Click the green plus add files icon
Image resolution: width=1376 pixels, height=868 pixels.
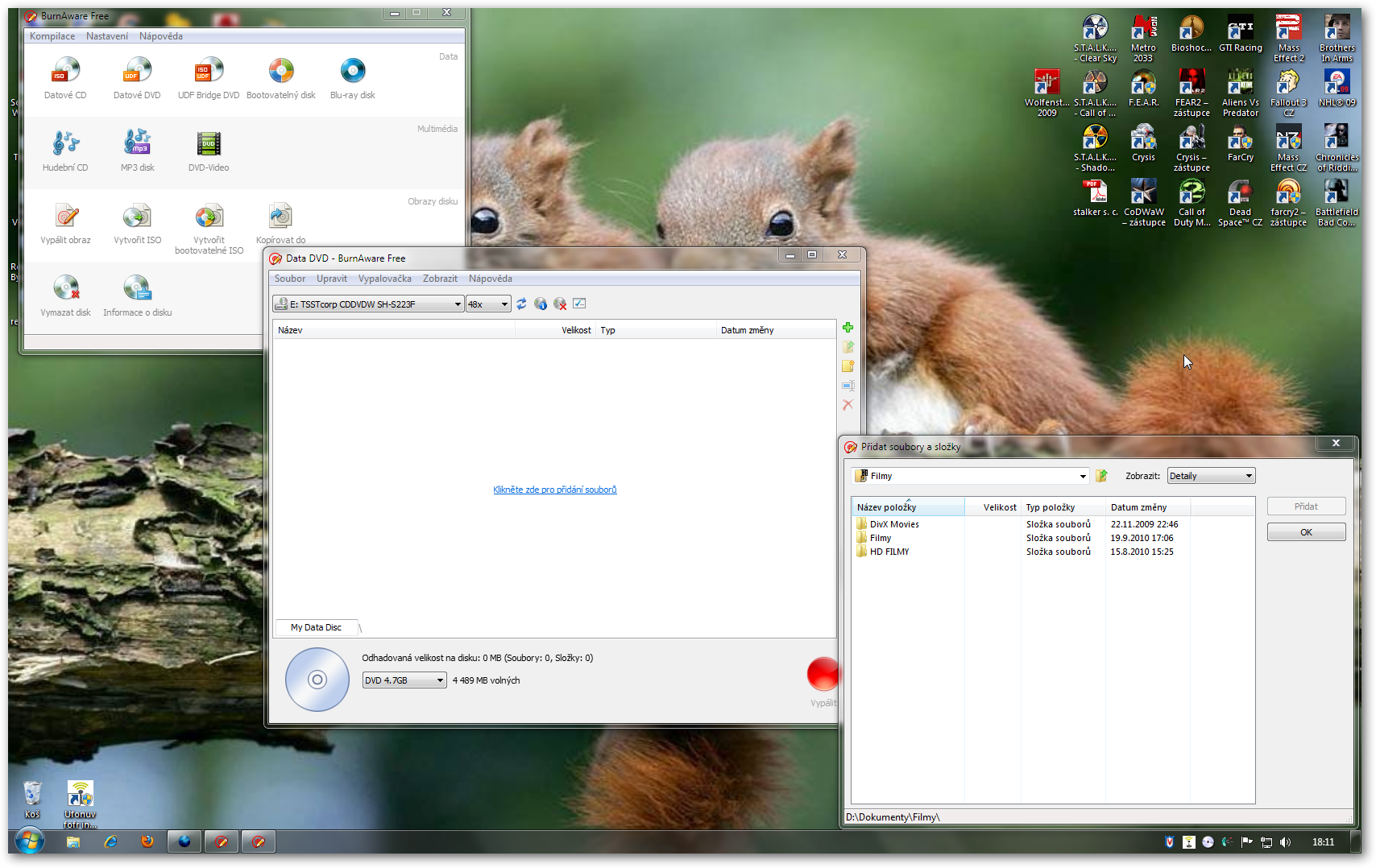pos(848,328)
